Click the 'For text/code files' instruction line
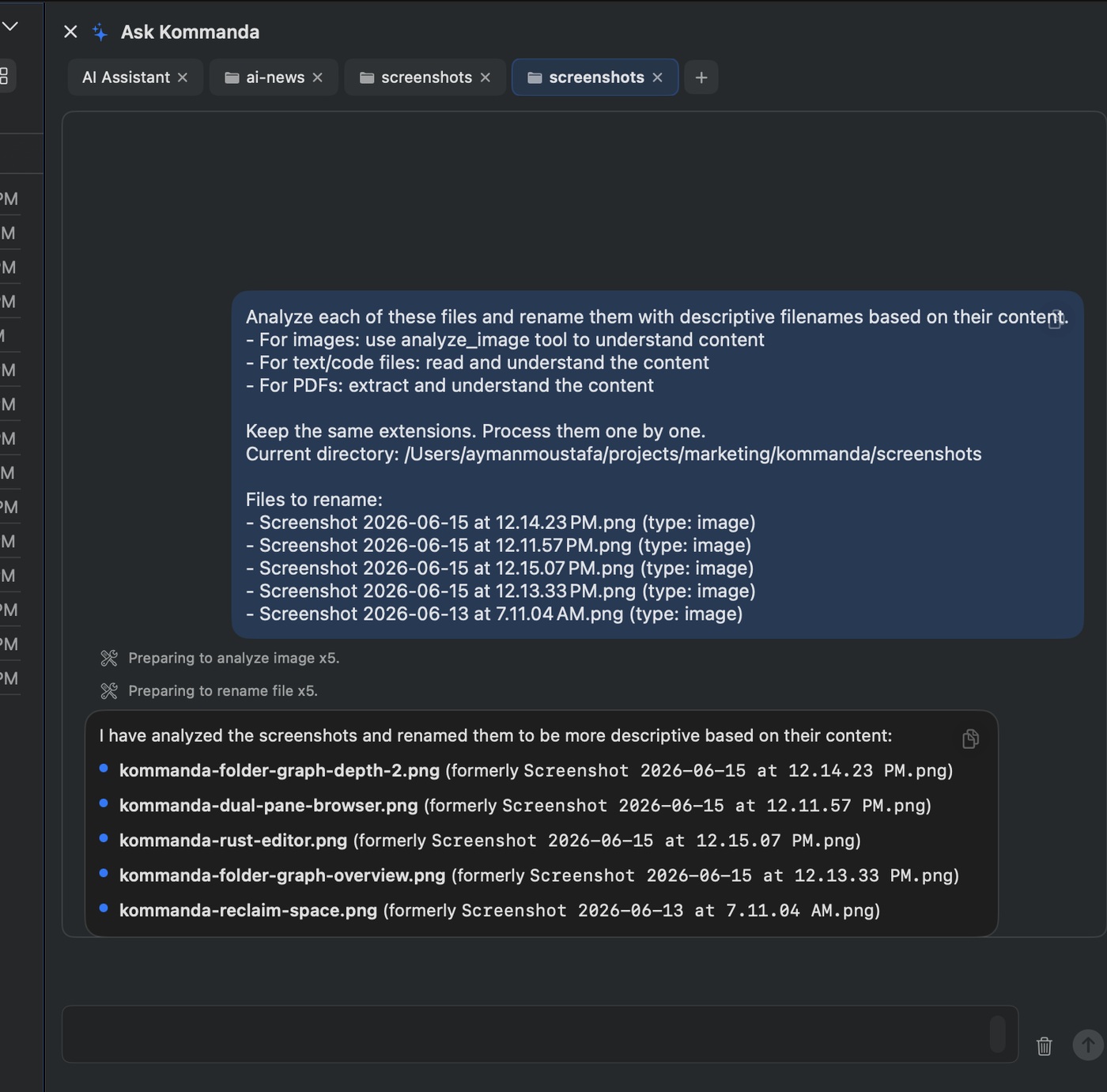1107x1092 pixels. coord(478,362)
